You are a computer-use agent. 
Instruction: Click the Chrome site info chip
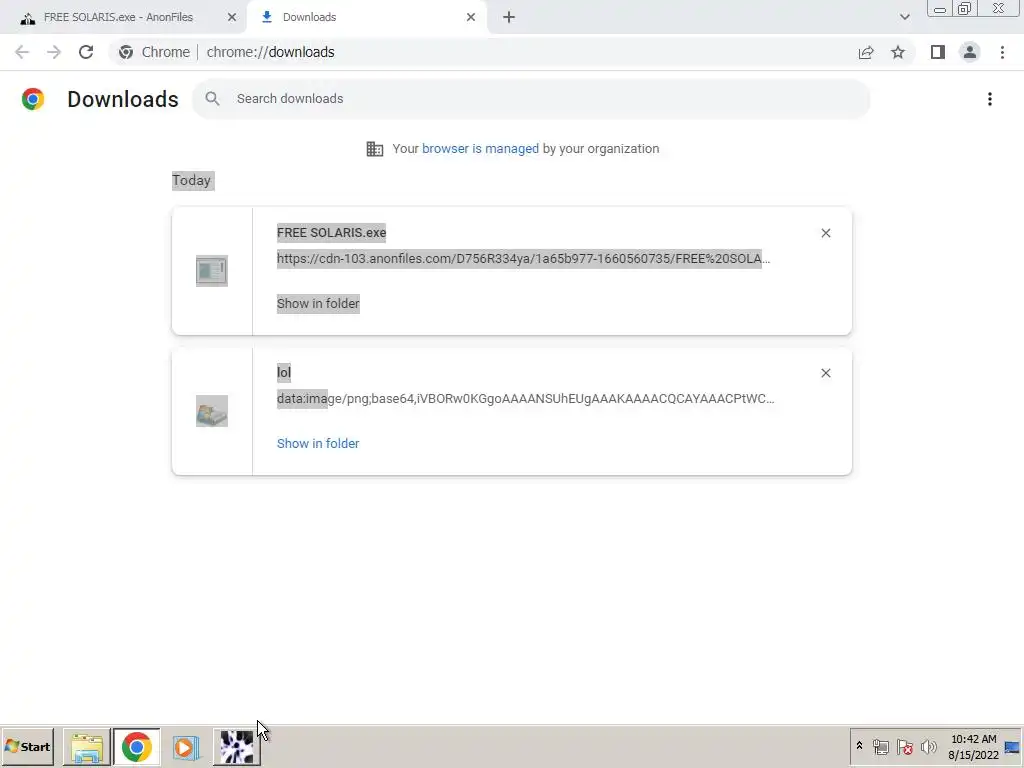click(154, 52)
